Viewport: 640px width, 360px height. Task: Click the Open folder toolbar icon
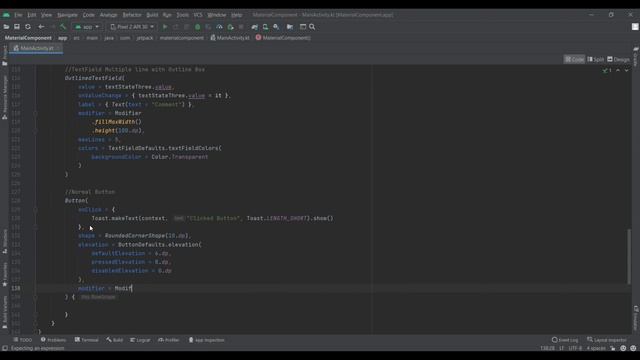[6, 27]
